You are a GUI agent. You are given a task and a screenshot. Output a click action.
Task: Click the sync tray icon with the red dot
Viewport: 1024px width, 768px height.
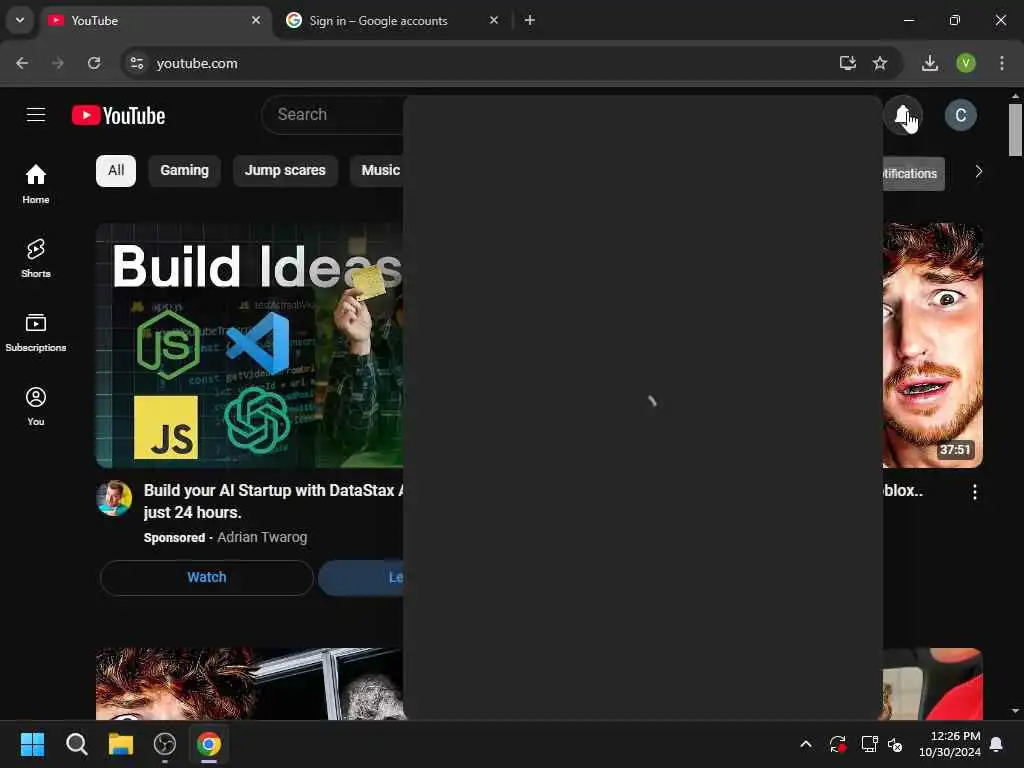pos(837,744)
